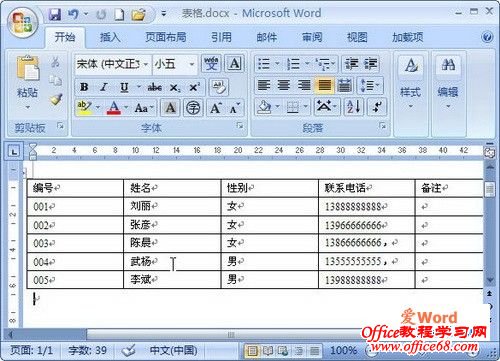Toggle character shading A button
500x361 pixels.
coord(170,108)
